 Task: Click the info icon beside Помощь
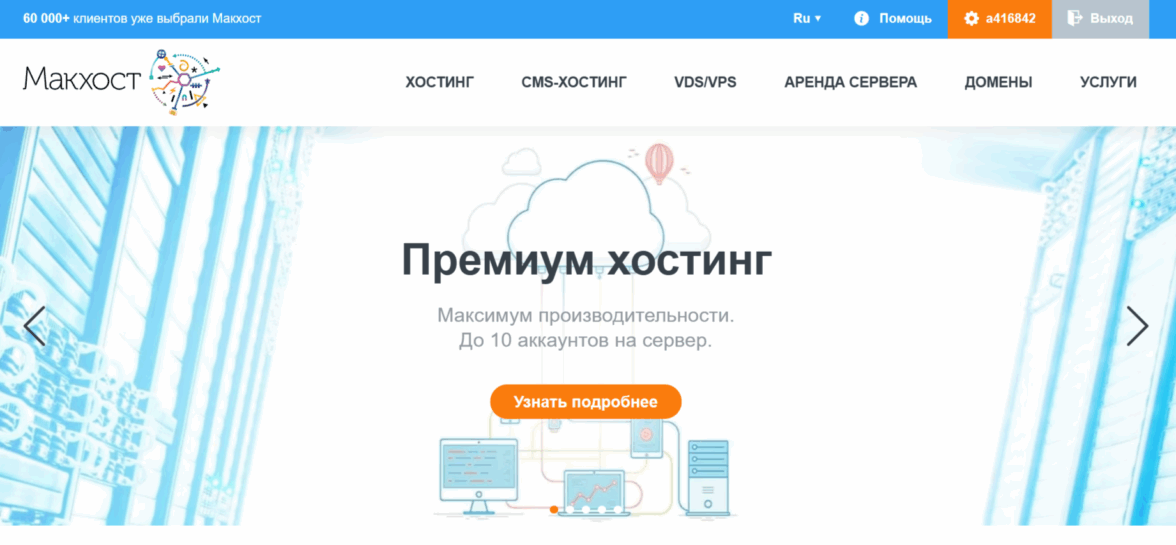pyautogui.click(x=862, y=19)
